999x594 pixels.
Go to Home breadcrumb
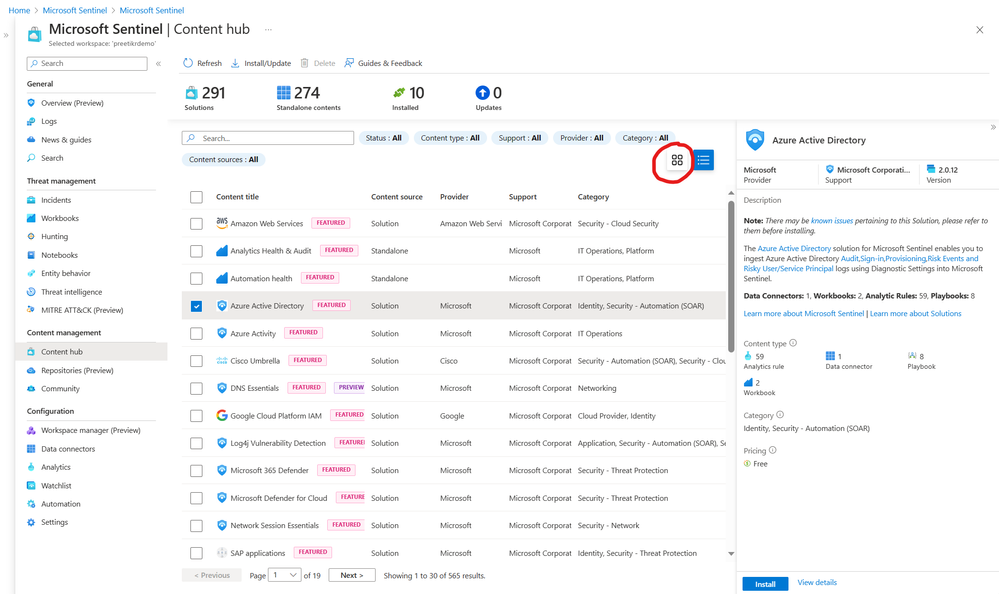tap(19, 10)
